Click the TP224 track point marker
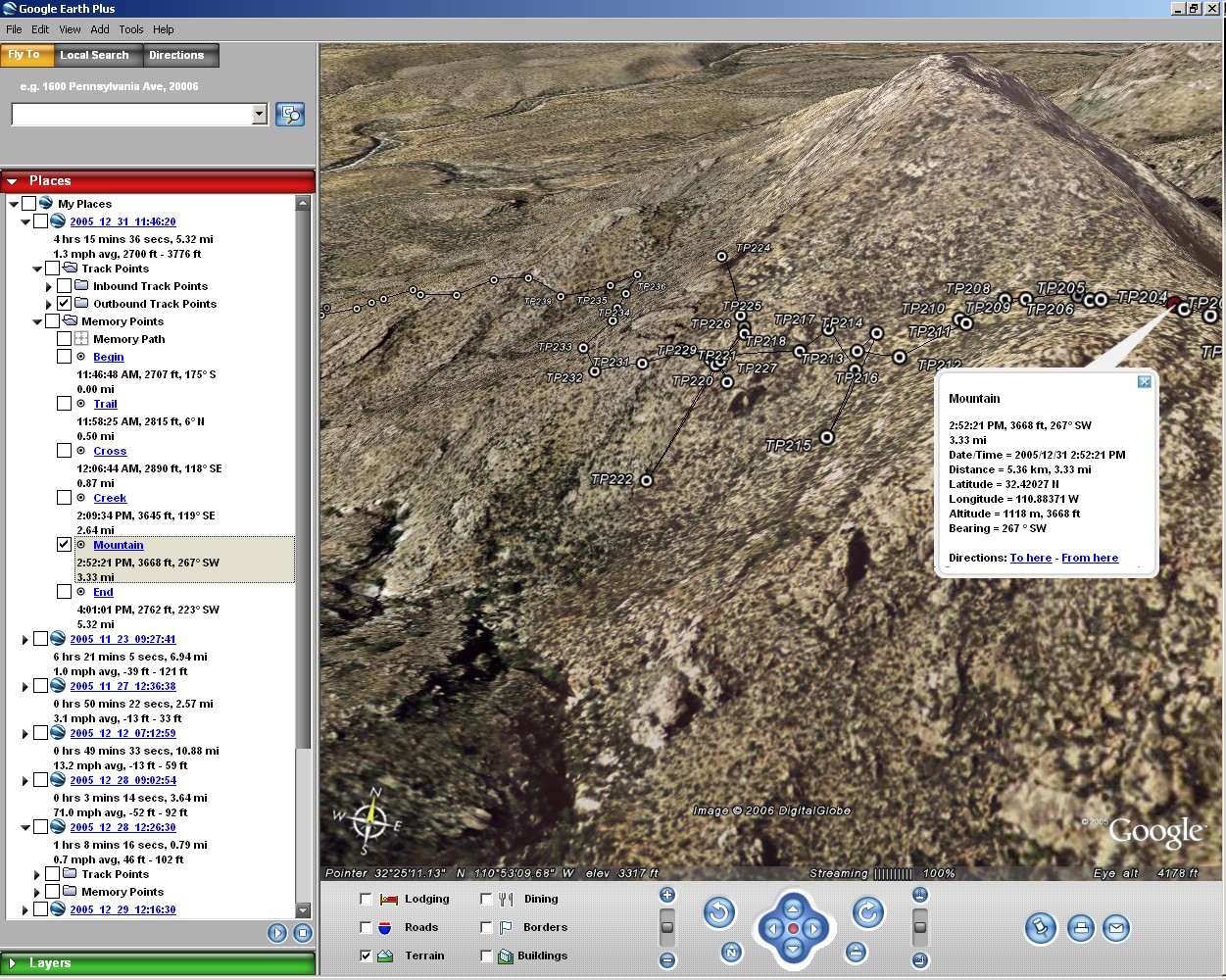This screenshot has width=1226, height=980. click(x=721, y=257)
